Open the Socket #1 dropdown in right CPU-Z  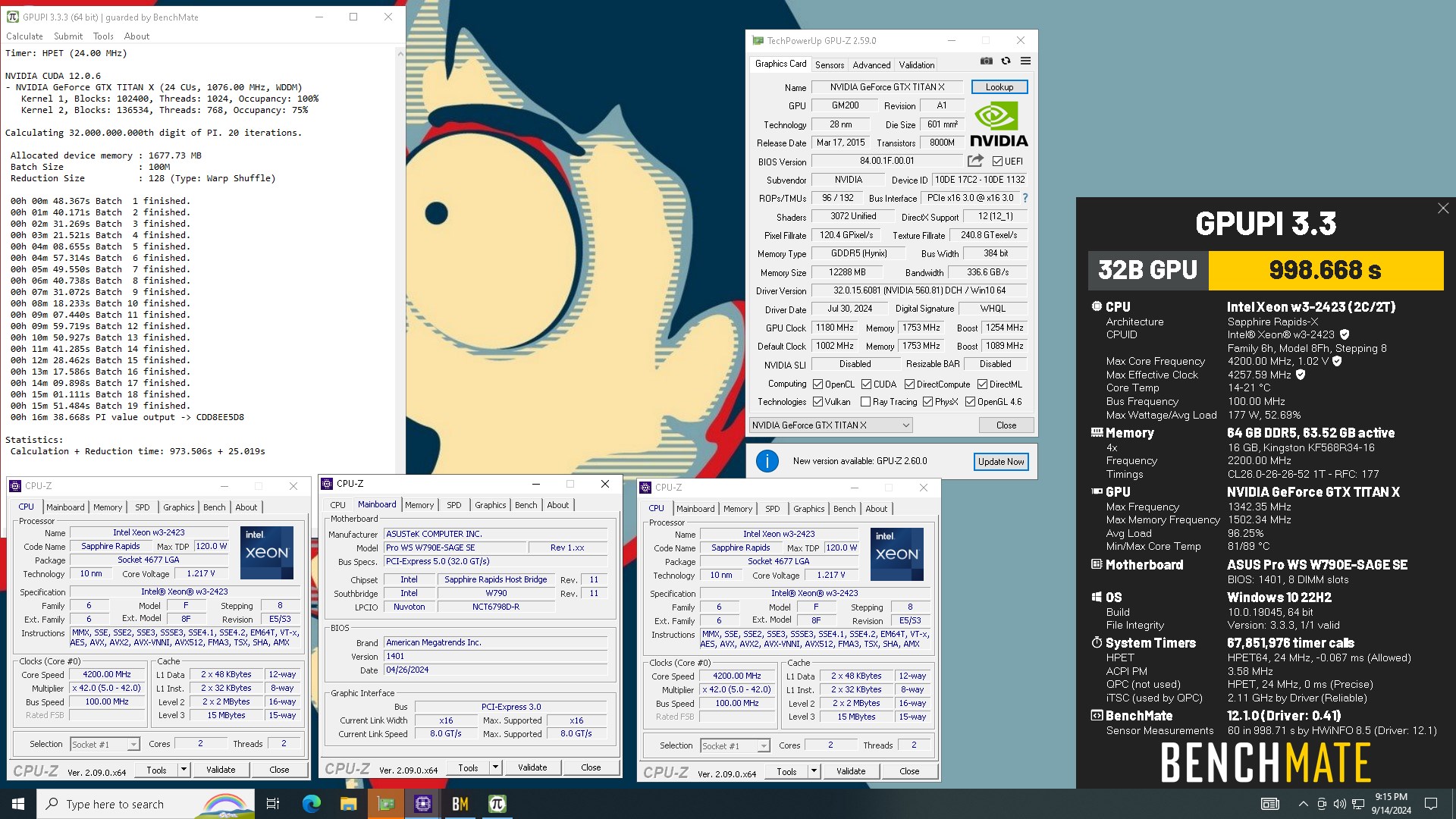(736, 746)
